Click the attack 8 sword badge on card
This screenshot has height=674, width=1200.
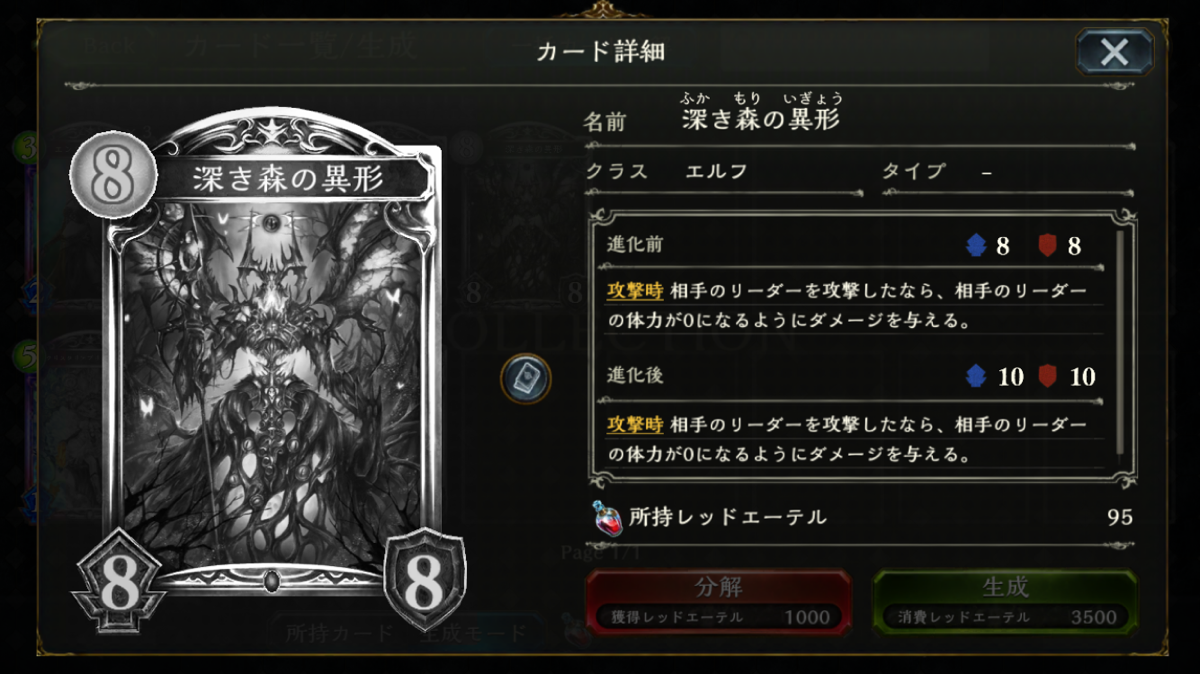tap(119, 587)
